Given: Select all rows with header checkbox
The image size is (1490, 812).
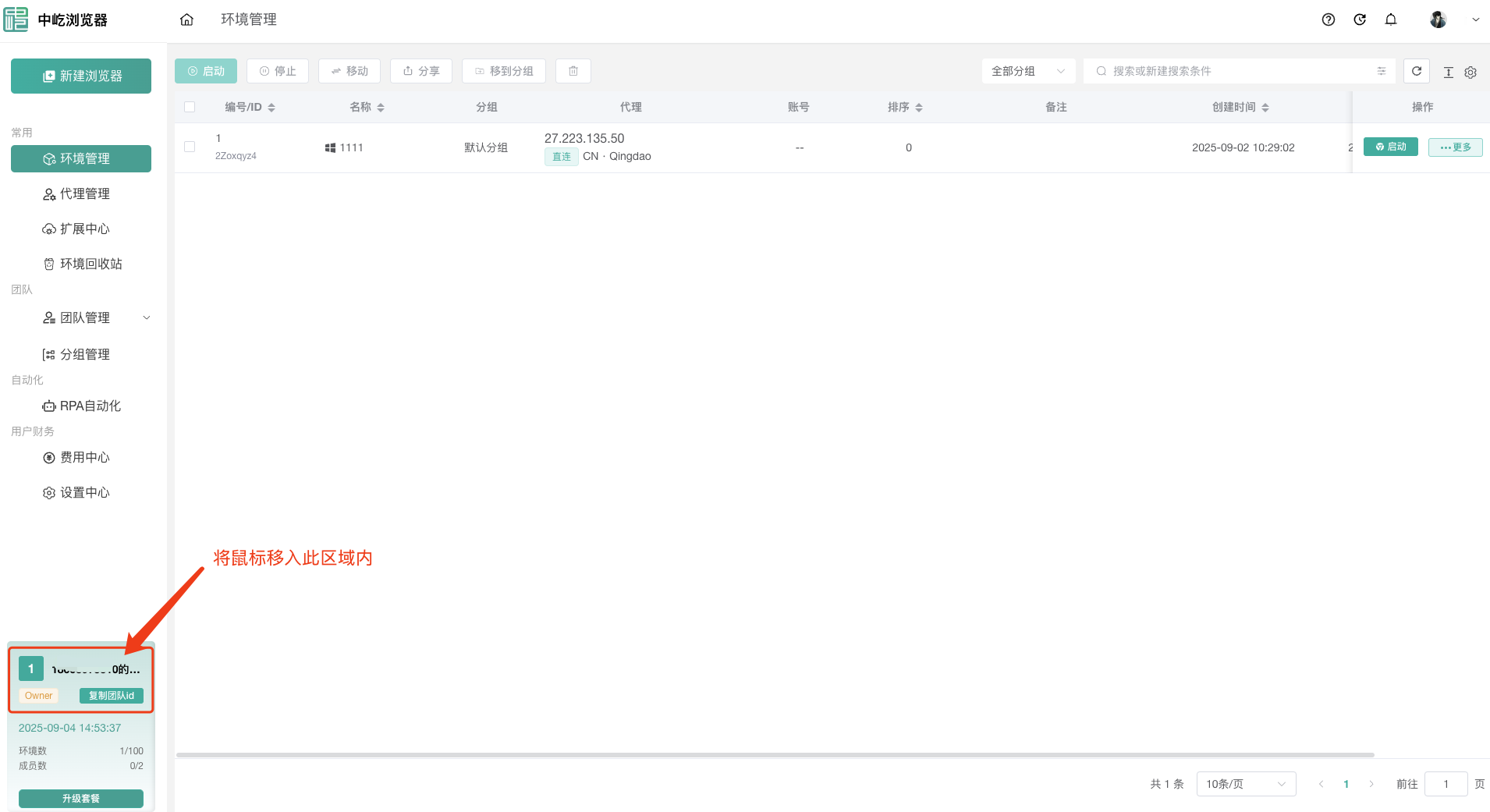Looking at the screenshot, I should 190,107.
